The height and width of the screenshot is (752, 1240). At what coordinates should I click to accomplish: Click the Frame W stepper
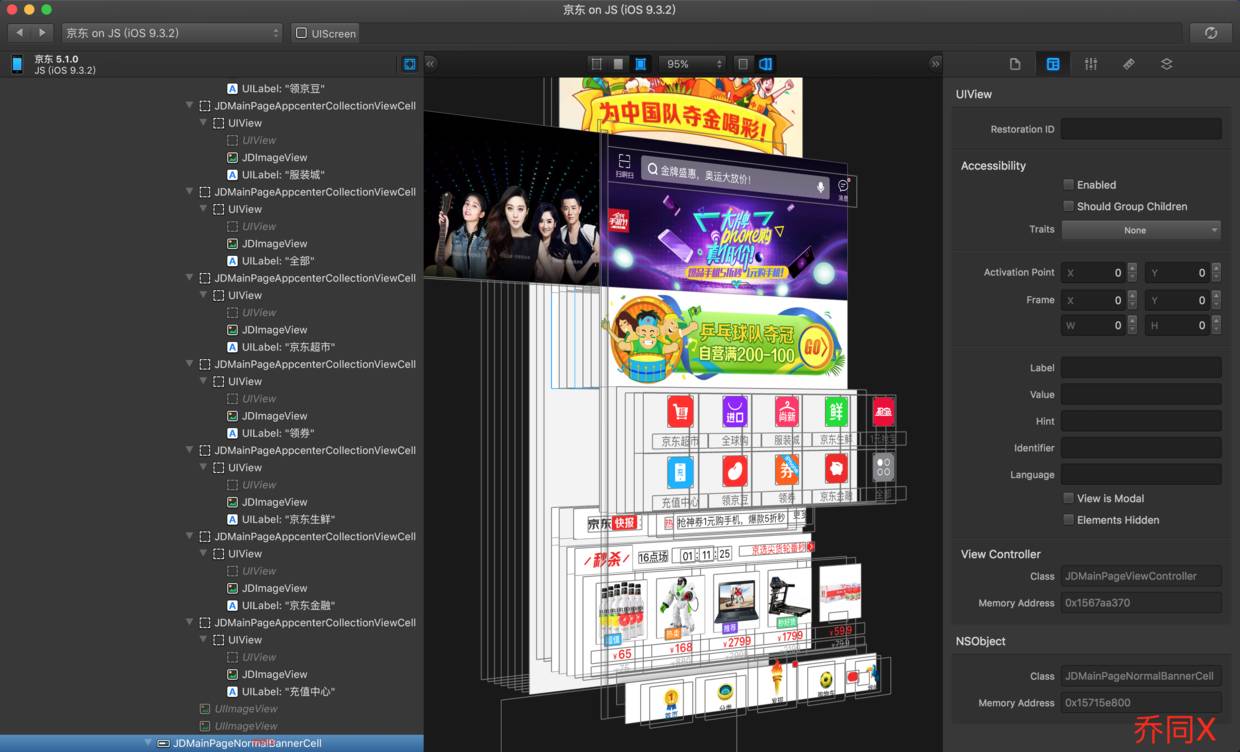(x=1132, y=325)
